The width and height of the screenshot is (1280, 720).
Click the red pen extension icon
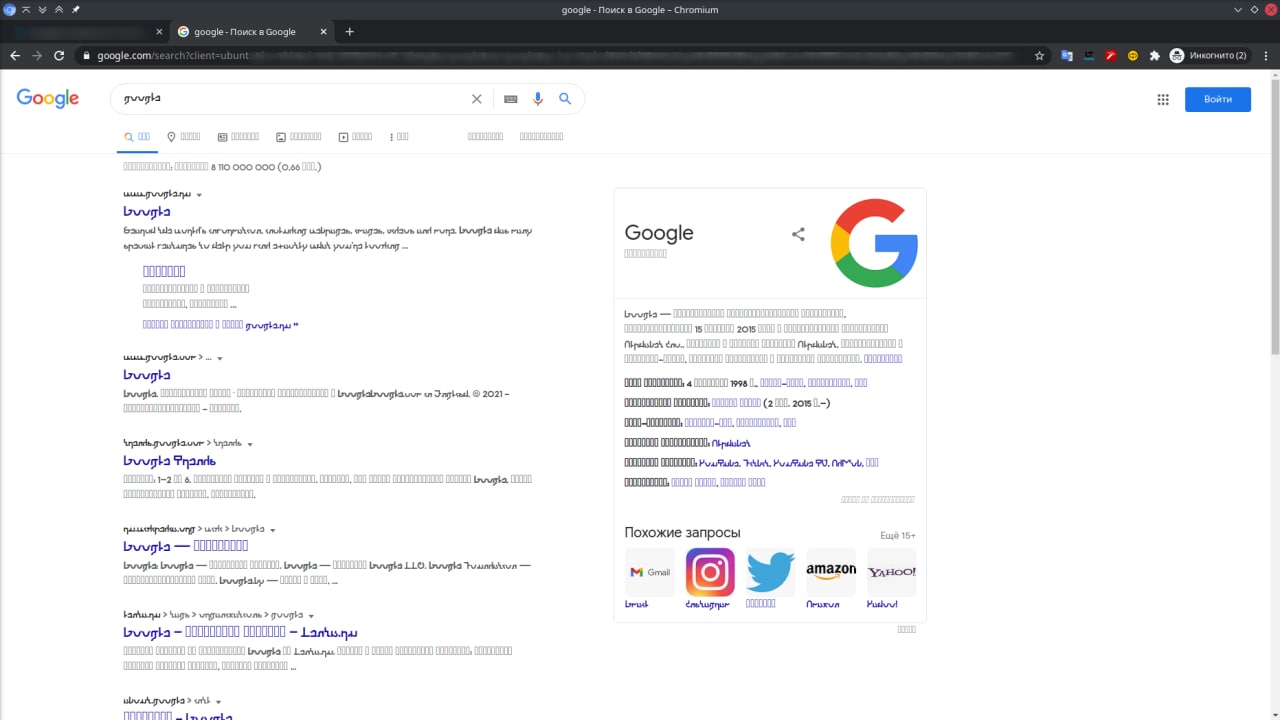(1111, 56)
